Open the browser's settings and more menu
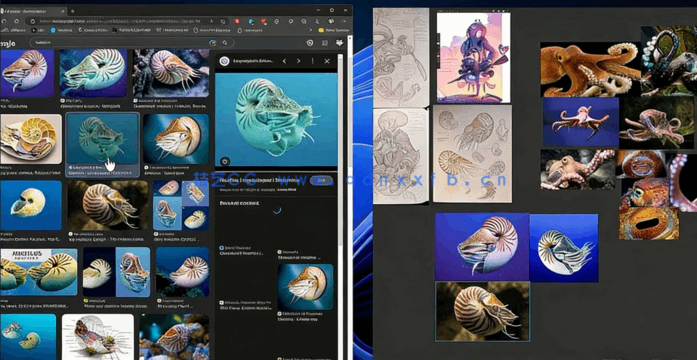 [x=344, y=21]
